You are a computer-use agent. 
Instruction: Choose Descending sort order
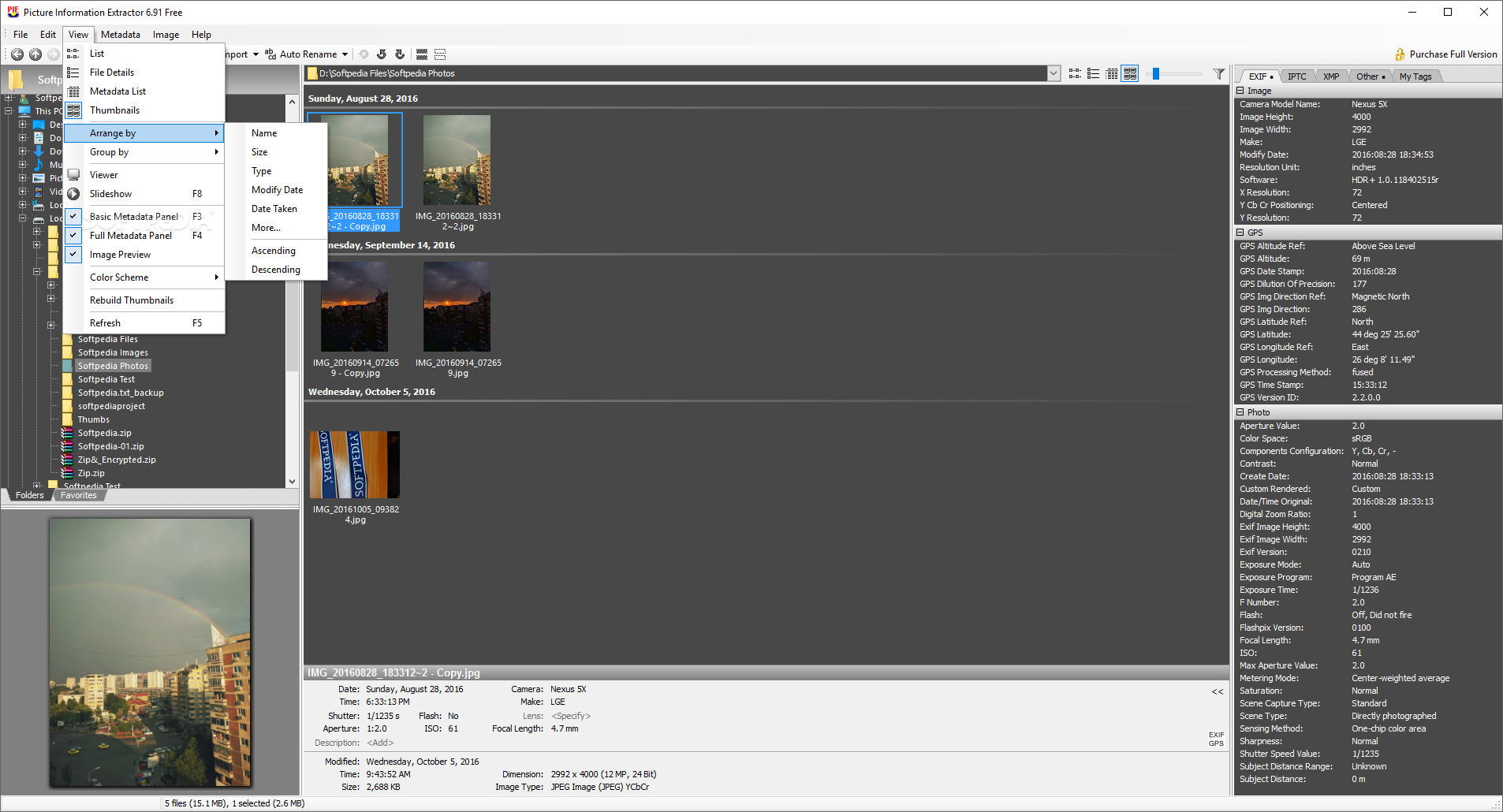276,270
